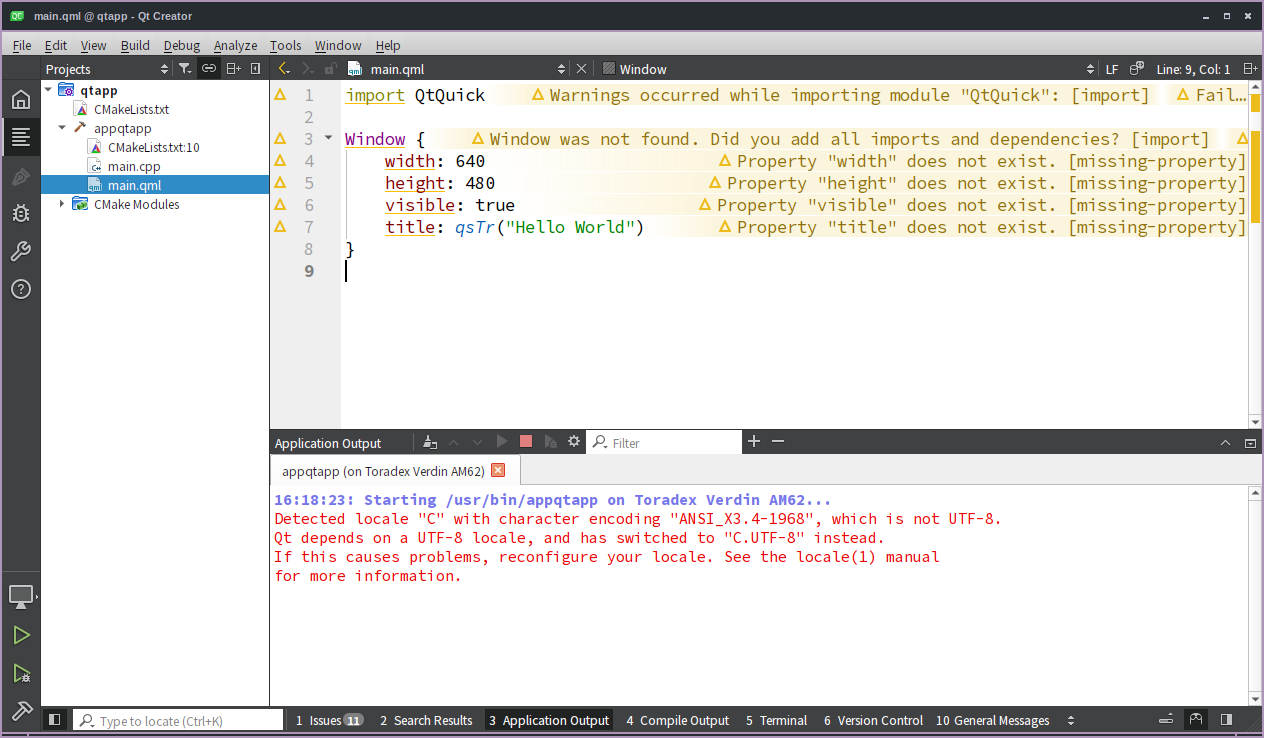
Task: Close the appqtapp on Toradex output tab
Action: (x=497, y=468)
